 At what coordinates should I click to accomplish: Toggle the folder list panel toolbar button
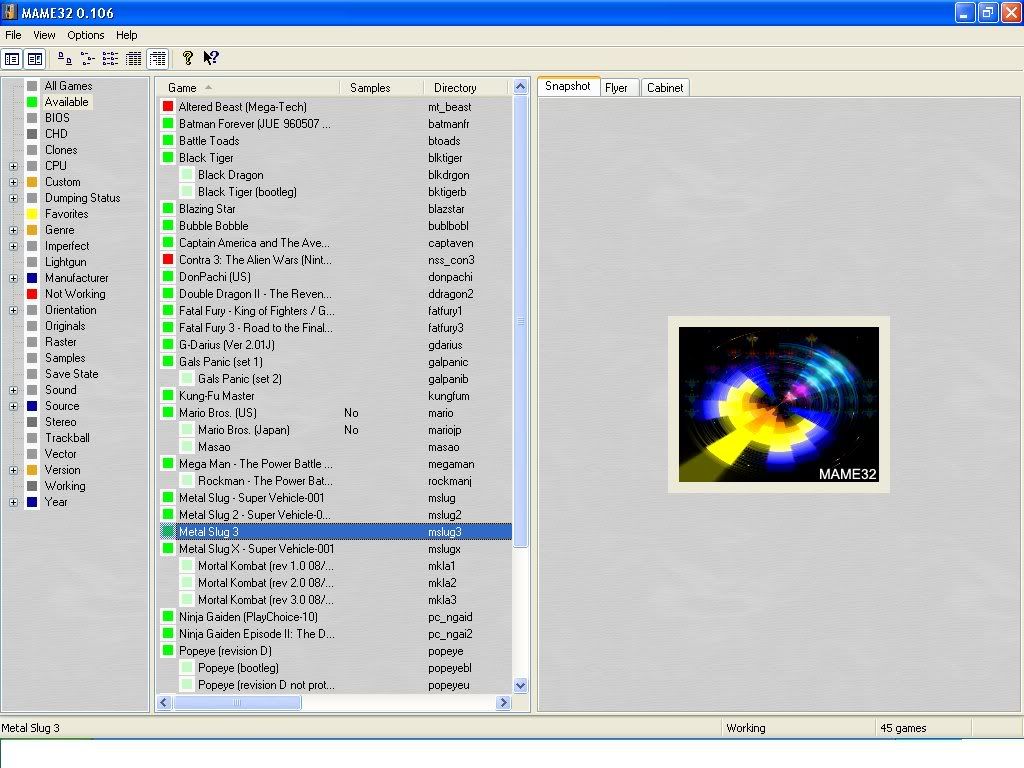pyautogui.click(x=12, y=59)
